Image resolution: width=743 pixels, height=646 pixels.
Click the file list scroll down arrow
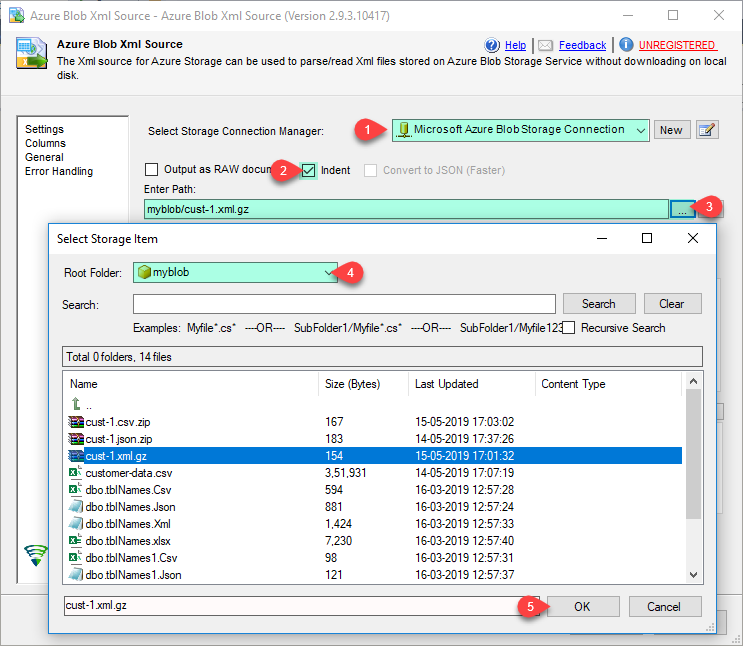(x=694, y=575)
